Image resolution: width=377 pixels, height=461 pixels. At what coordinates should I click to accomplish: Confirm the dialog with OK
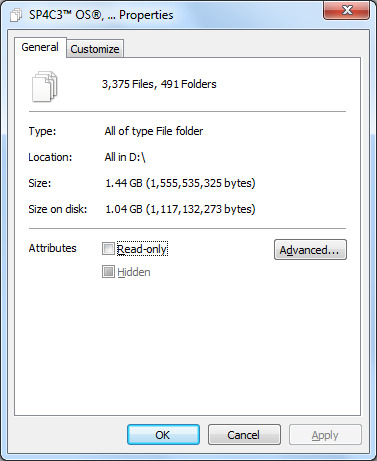[x=163, y=435]
